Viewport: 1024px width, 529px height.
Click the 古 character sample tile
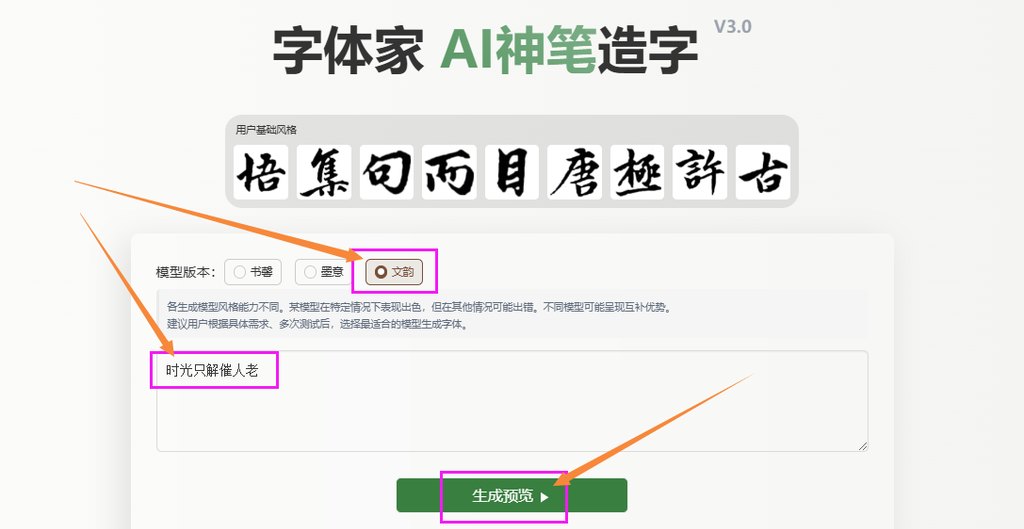(763, 172)
